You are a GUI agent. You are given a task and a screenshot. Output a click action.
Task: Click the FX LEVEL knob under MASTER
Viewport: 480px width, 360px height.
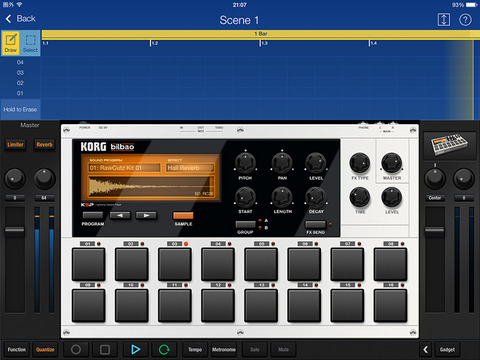pyautogui.click(x=392, y=197)
